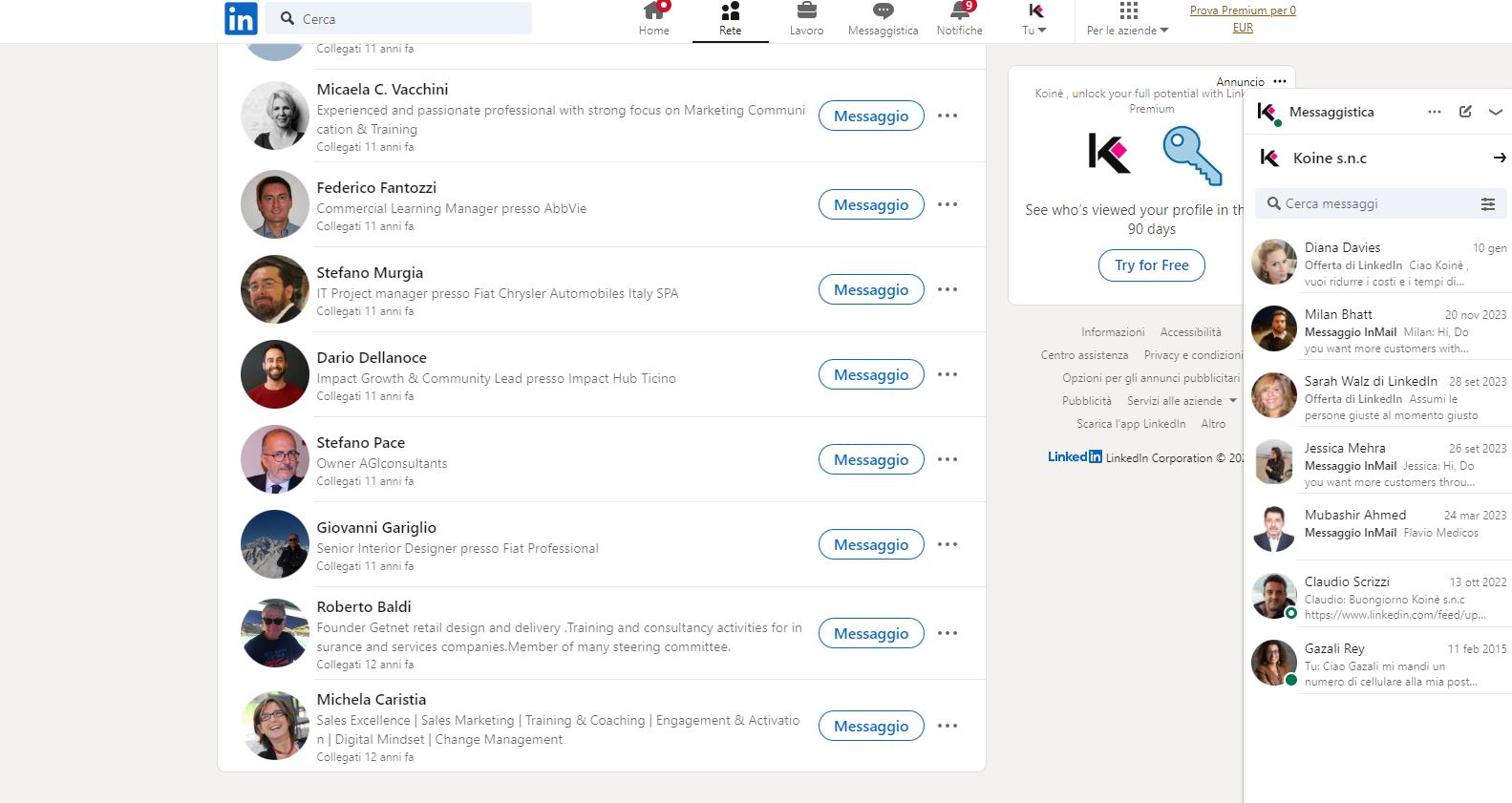
Task: Open conversation with Diana Davies
Action: [1377, 263]
